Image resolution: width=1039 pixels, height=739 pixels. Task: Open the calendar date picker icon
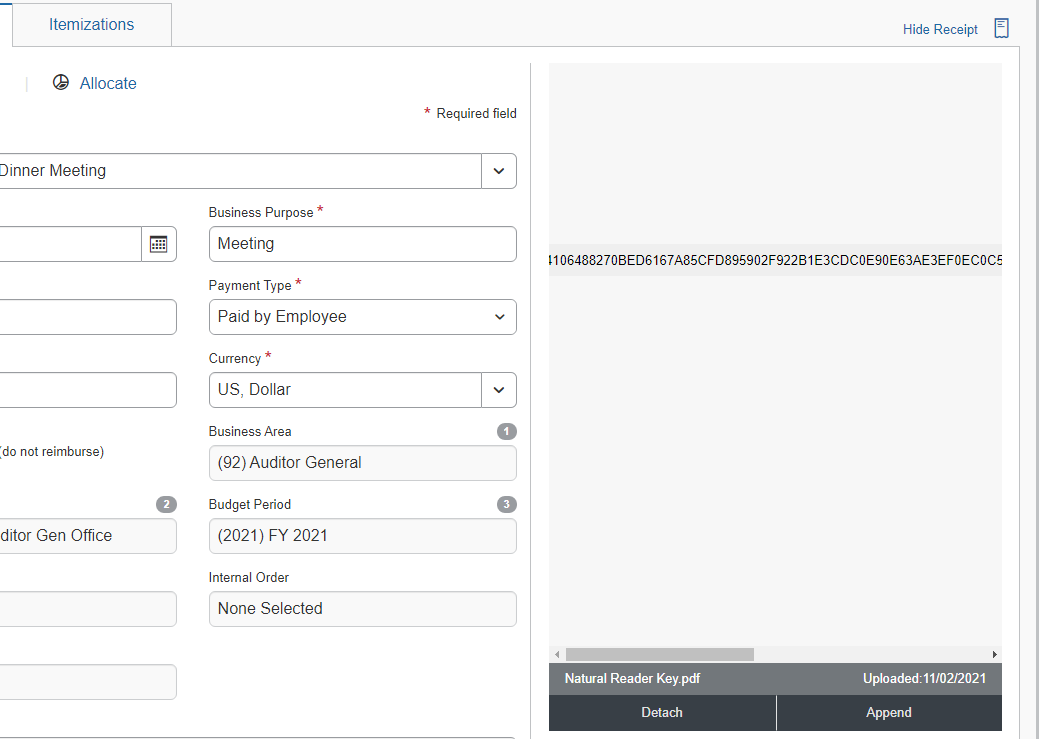158,244
